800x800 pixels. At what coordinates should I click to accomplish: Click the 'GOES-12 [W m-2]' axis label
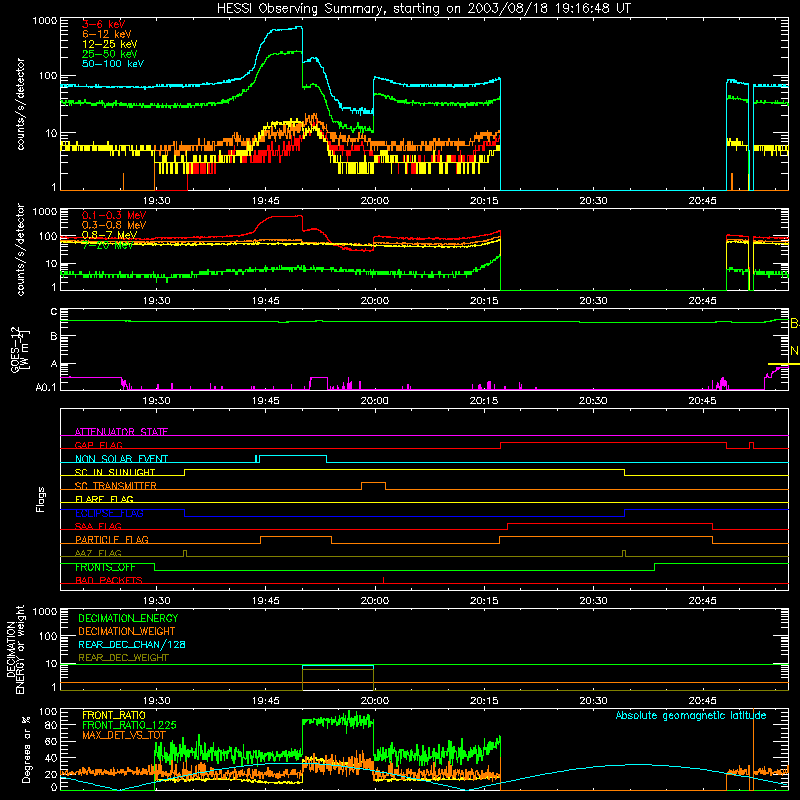click(x=20, y=349)
